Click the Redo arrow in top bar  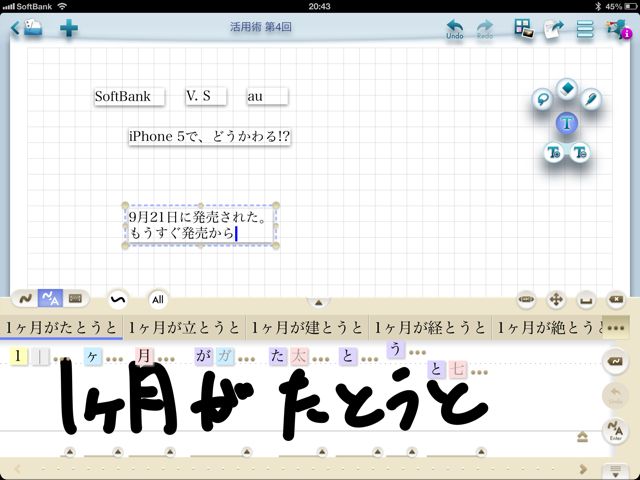[484, 29]
